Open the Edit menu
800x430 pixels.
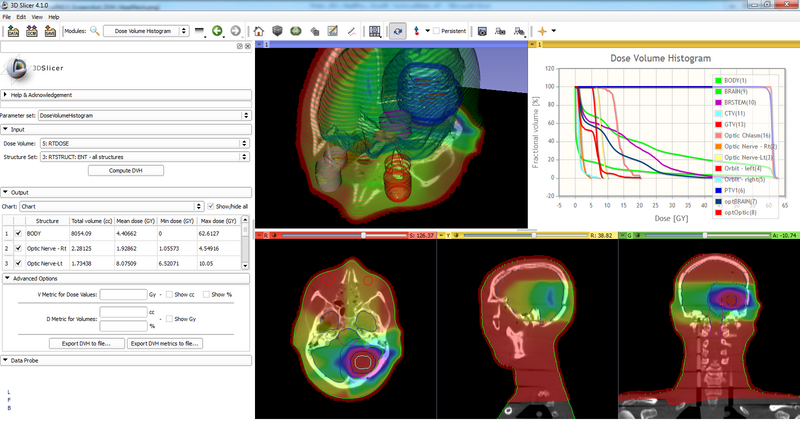[21, 17]
